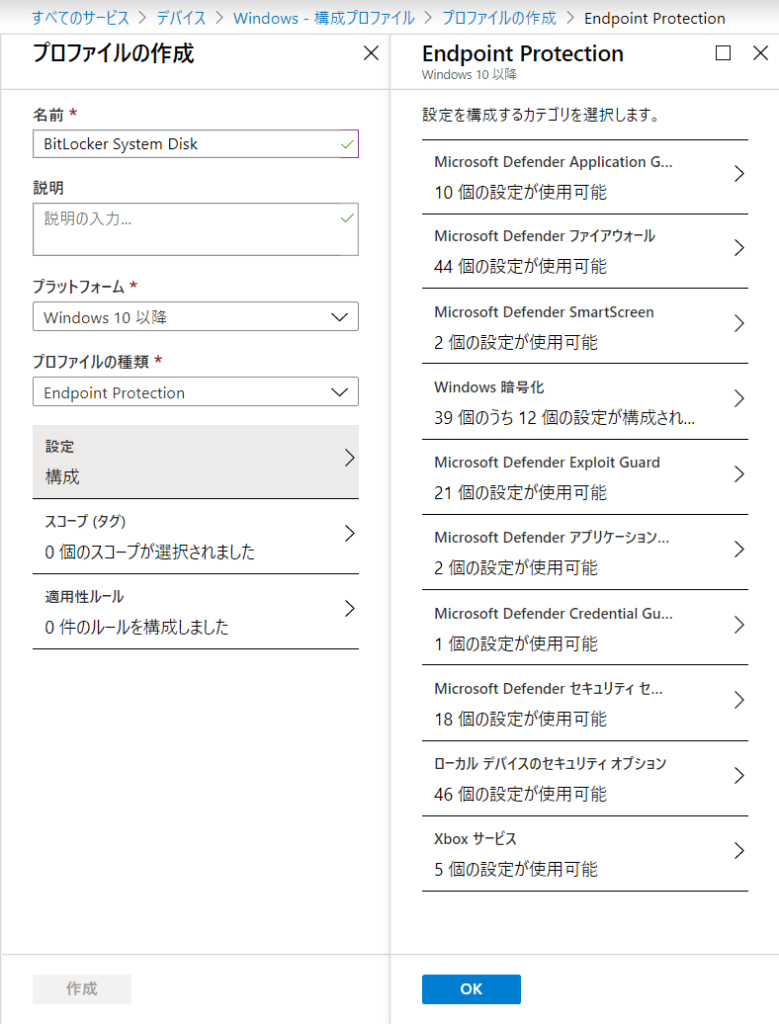The width and height of the screenshot is (779, 1024).
Task: Open the 設定 構成 section
Action: point(195,462)
